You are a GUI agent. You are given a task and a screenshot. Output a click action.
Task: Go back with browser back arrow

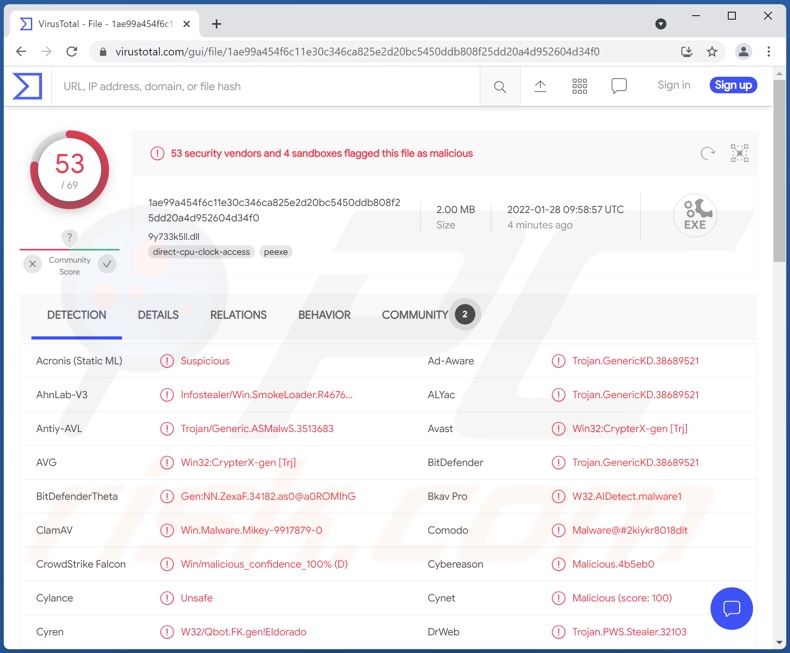21,51
